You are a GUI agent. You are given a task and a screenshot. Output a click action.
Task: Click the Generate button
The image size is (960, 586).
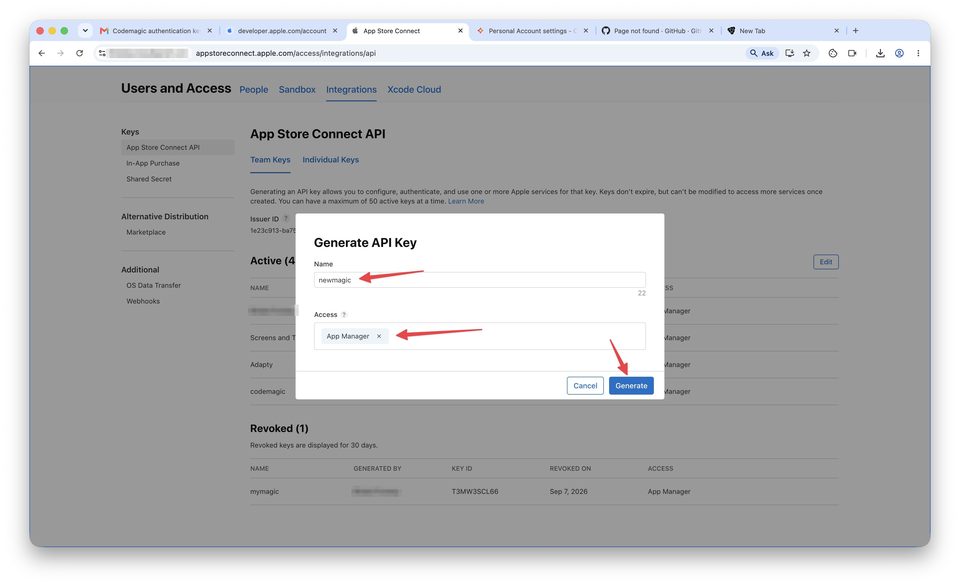pos(631,386)
